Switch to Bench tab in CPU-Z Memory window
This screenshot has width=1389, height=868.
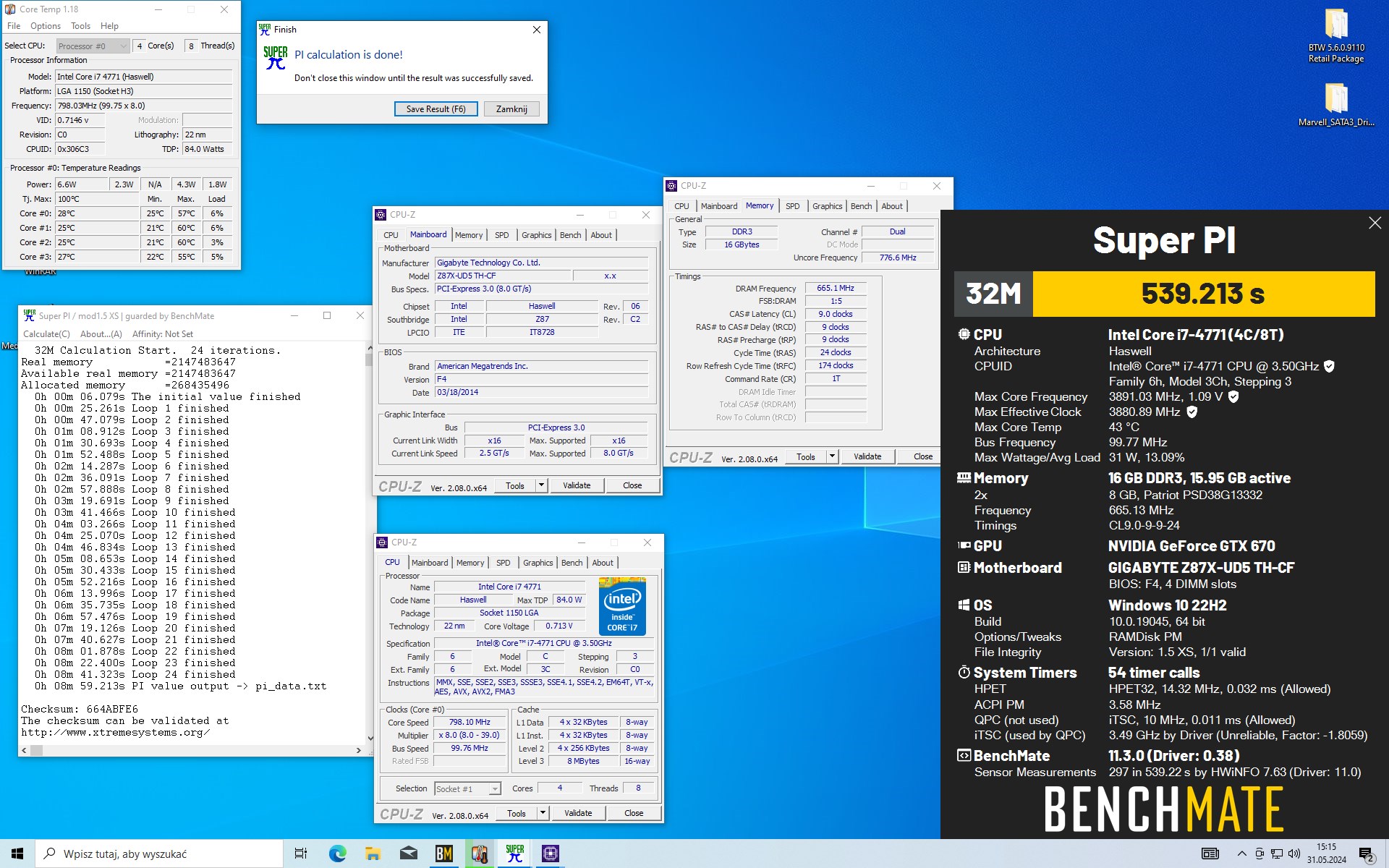[861, 206]
